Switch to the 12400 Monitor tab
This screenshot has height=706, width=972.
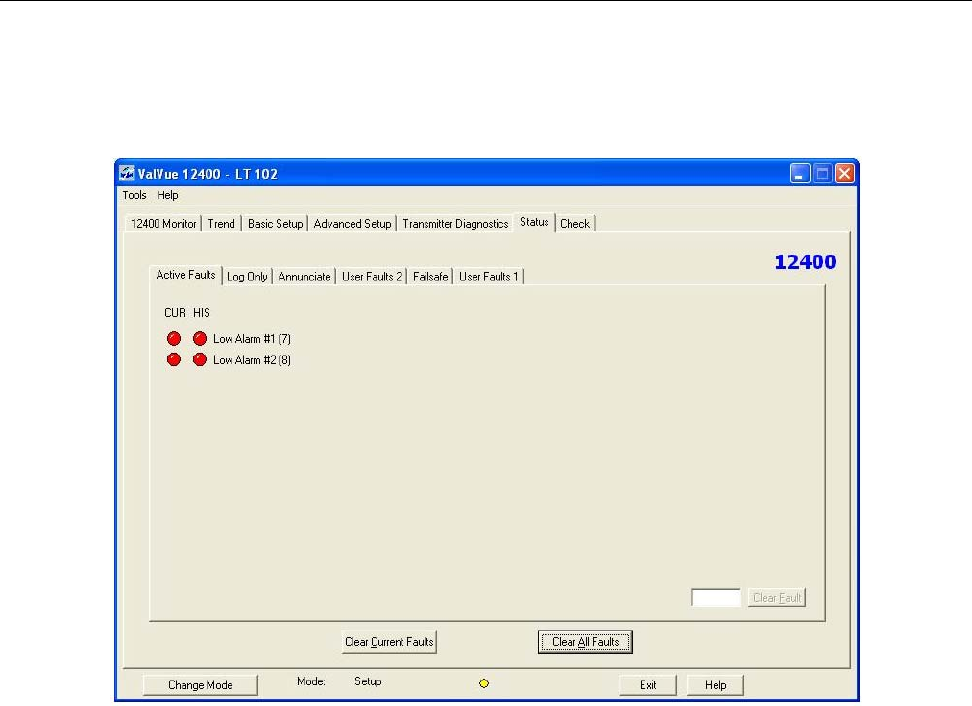[x=164, y=224]
